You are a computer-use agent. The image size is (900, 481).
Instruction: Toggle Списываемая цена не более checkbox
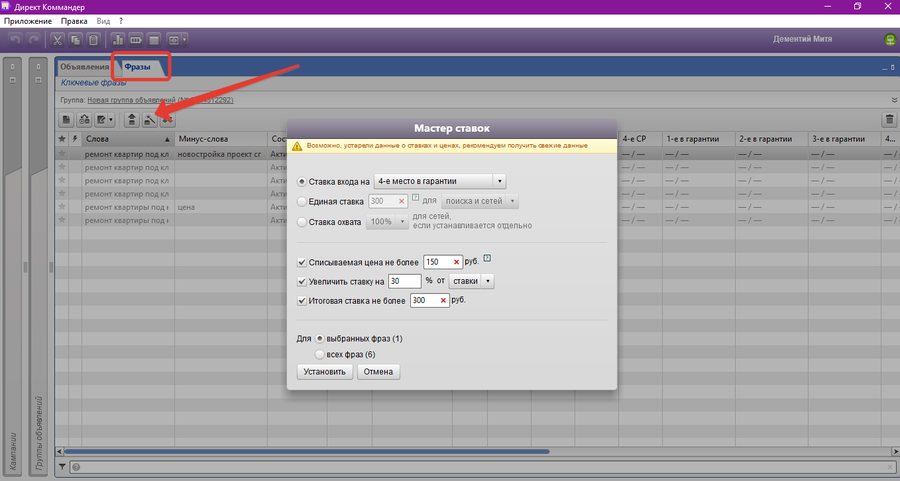tap(301, 262)
